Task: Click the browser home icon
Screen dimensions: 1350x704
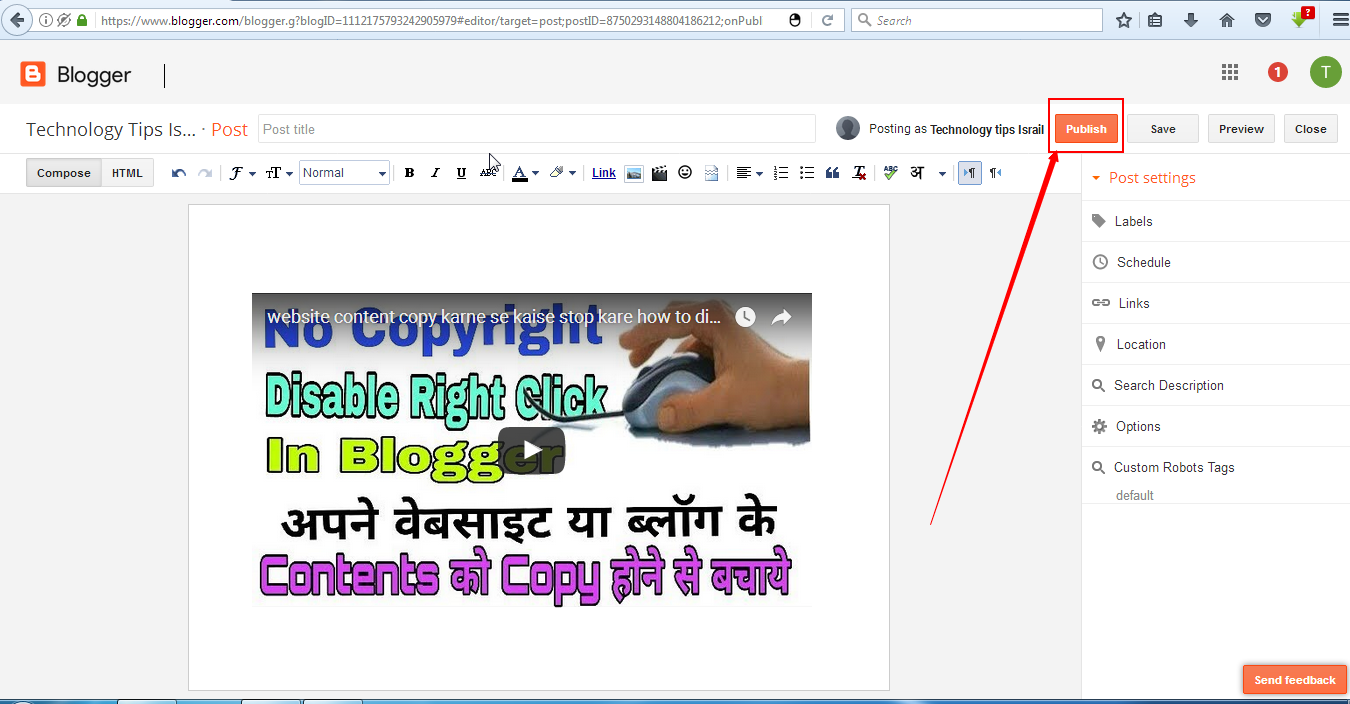Action: click(x=1227, y=20)
